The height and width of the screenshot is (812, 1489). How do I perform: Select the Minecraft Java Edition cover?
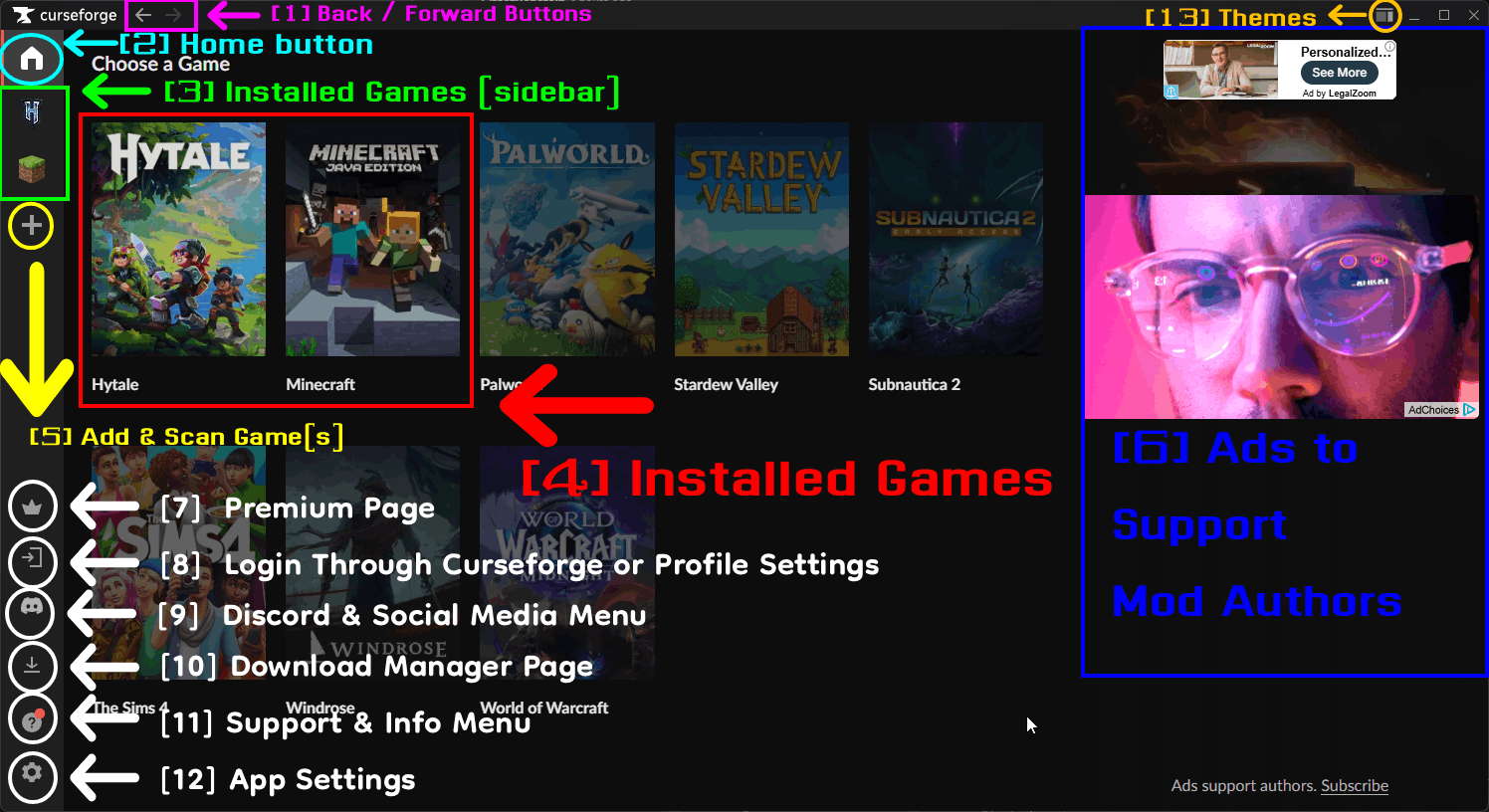[373, 240]
